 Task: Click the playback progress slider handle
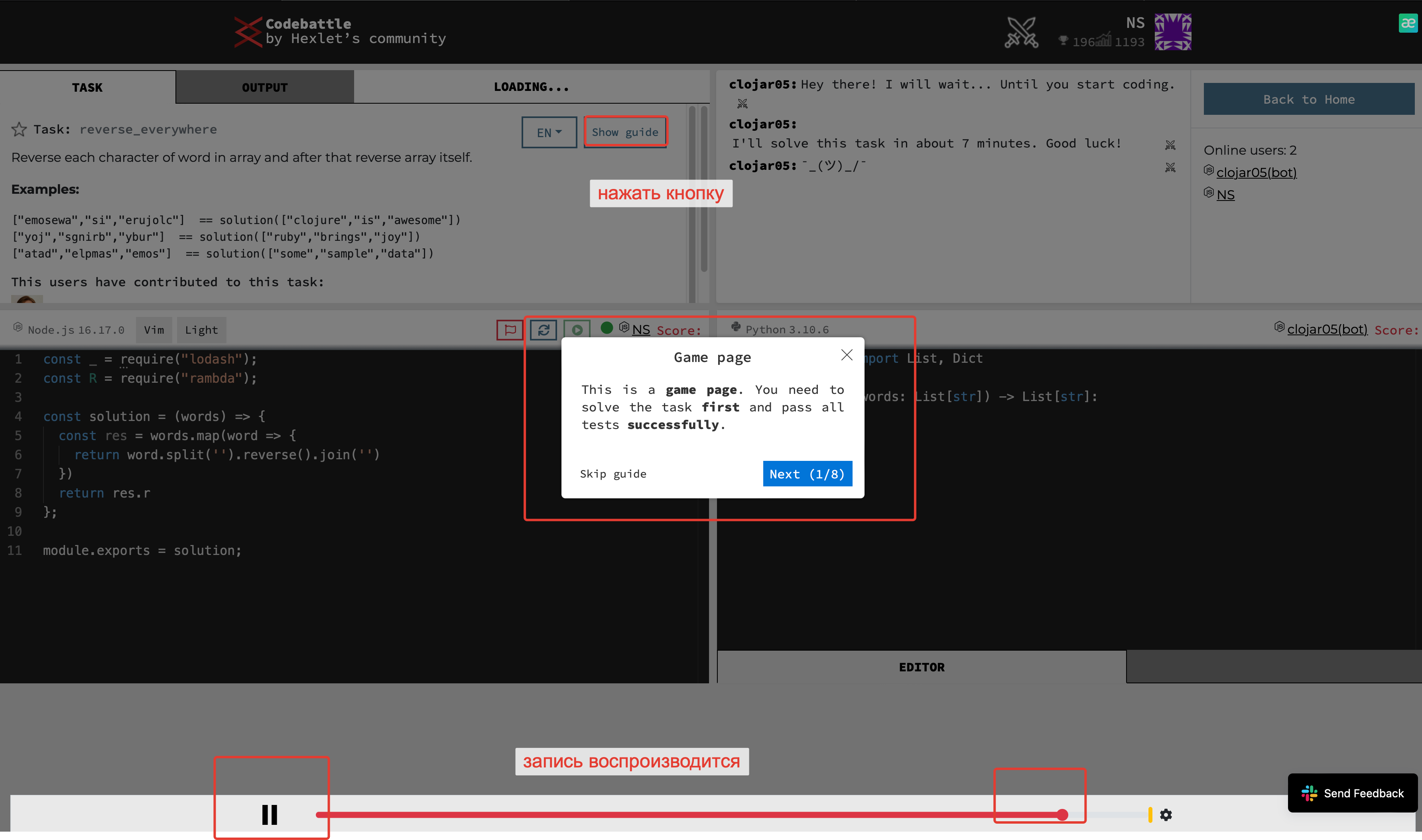[x=1063, y=814]
